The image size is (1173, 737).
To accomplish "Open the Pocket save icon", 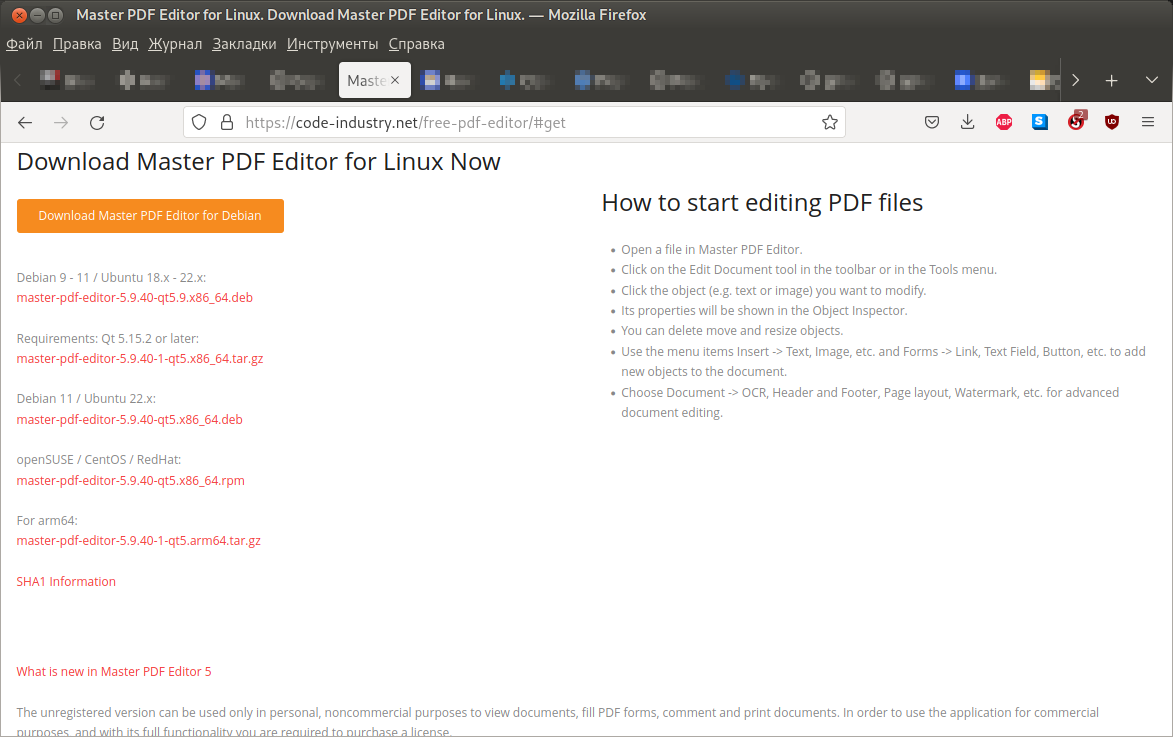I will [931, 122].
